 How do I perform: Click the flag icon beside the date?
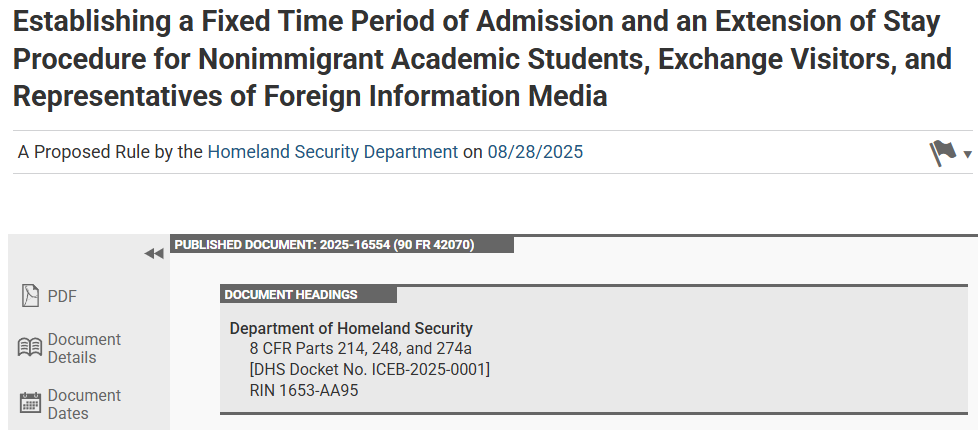click(942, 152)
